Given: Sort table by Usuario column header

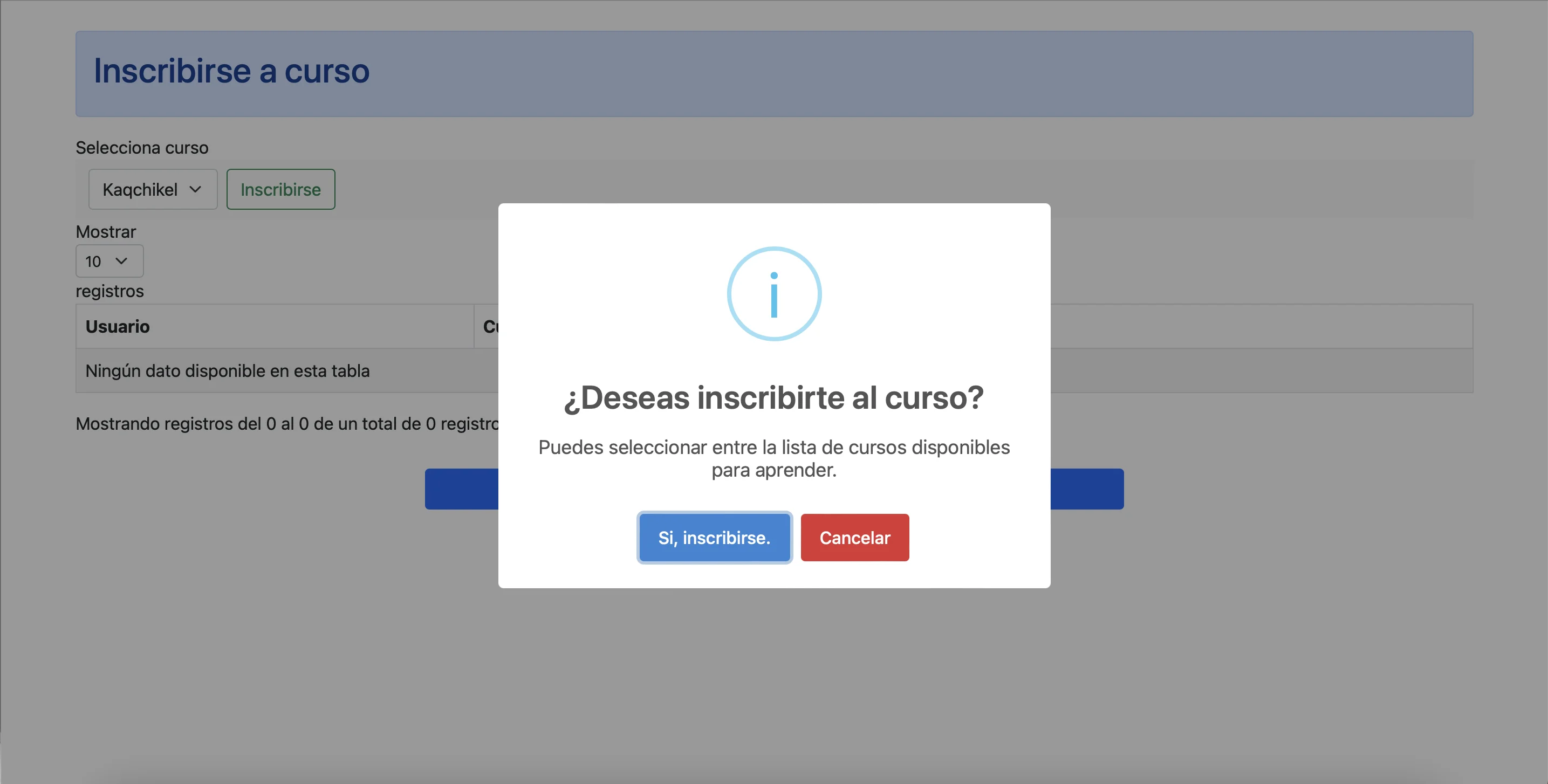Looking at the screenshot, I should tap(275, 326).
